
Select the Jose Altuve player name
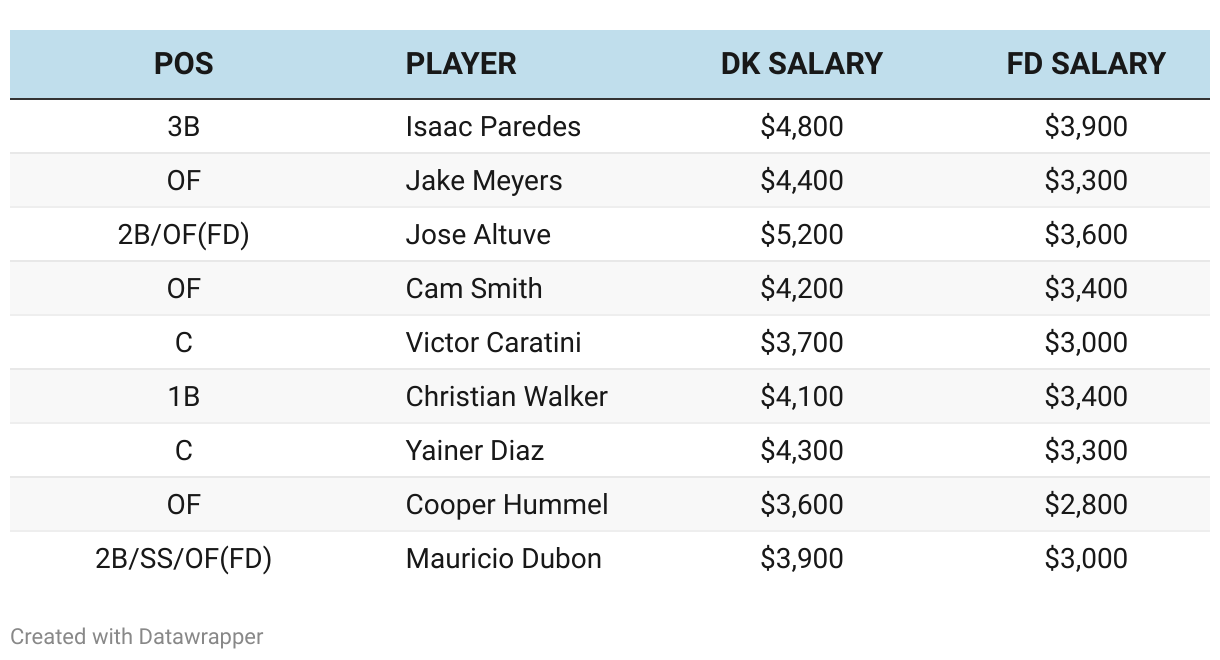click(478, 235)
